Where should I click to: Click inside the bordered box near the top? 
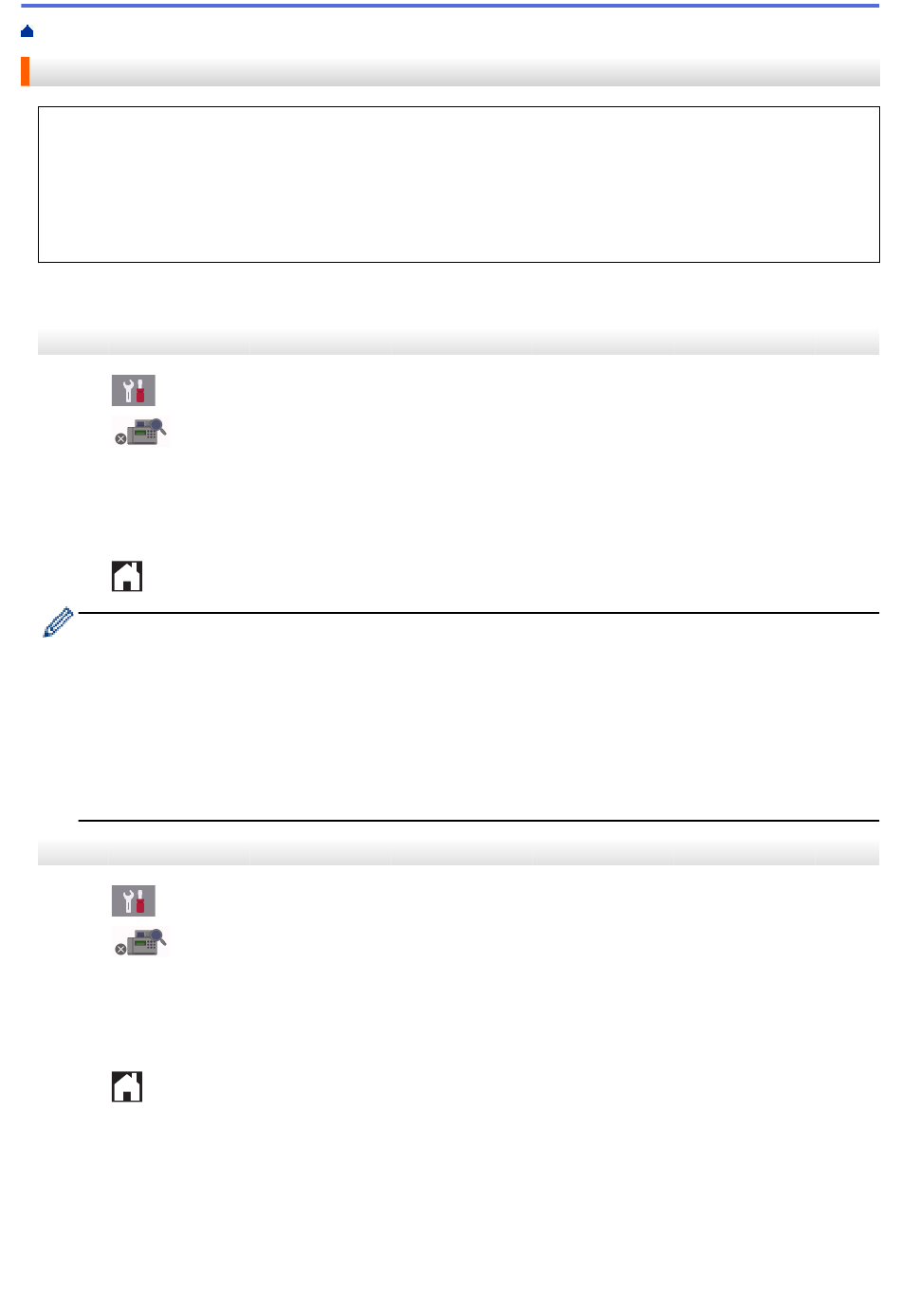click(x=459, y=184)
